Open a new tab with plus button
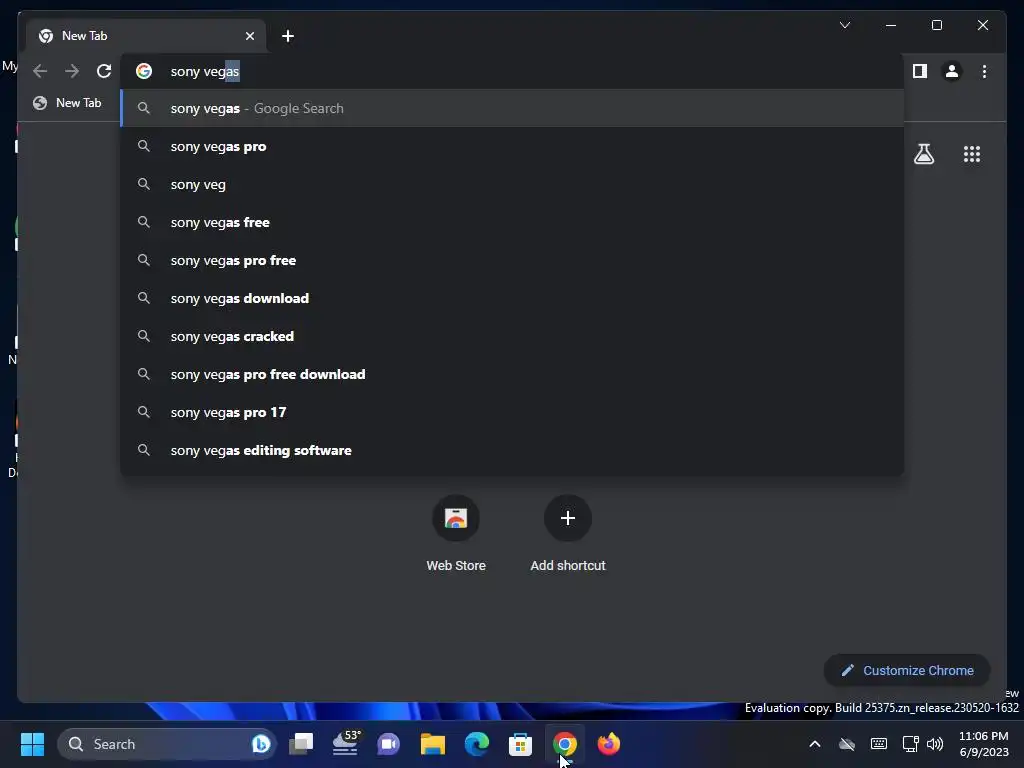1024x768 pixels. pos(288,36)
